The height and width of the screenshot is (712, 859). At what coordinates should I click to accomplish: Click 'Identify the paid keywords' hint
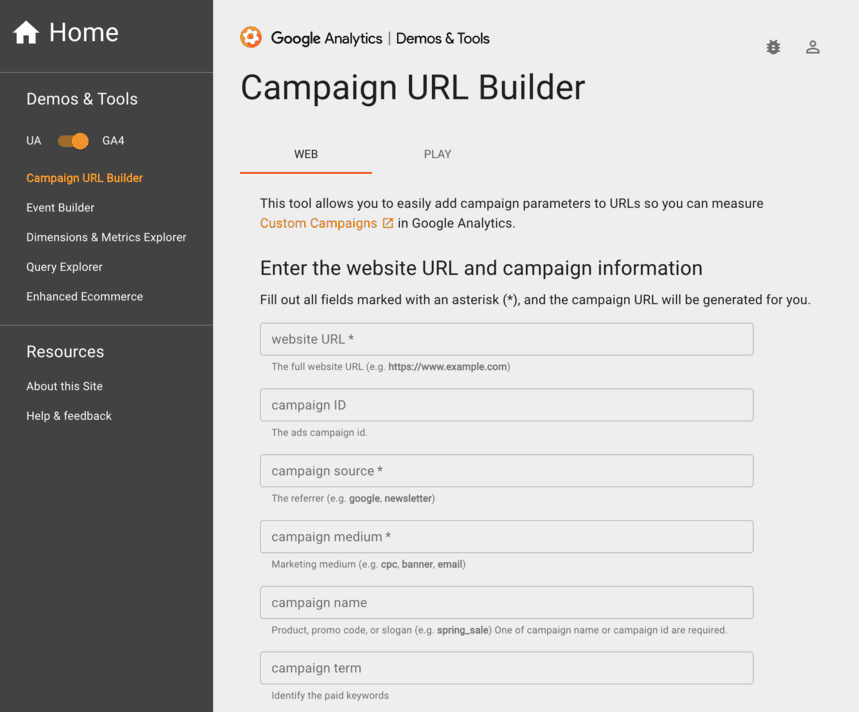[x=330, y=695]
